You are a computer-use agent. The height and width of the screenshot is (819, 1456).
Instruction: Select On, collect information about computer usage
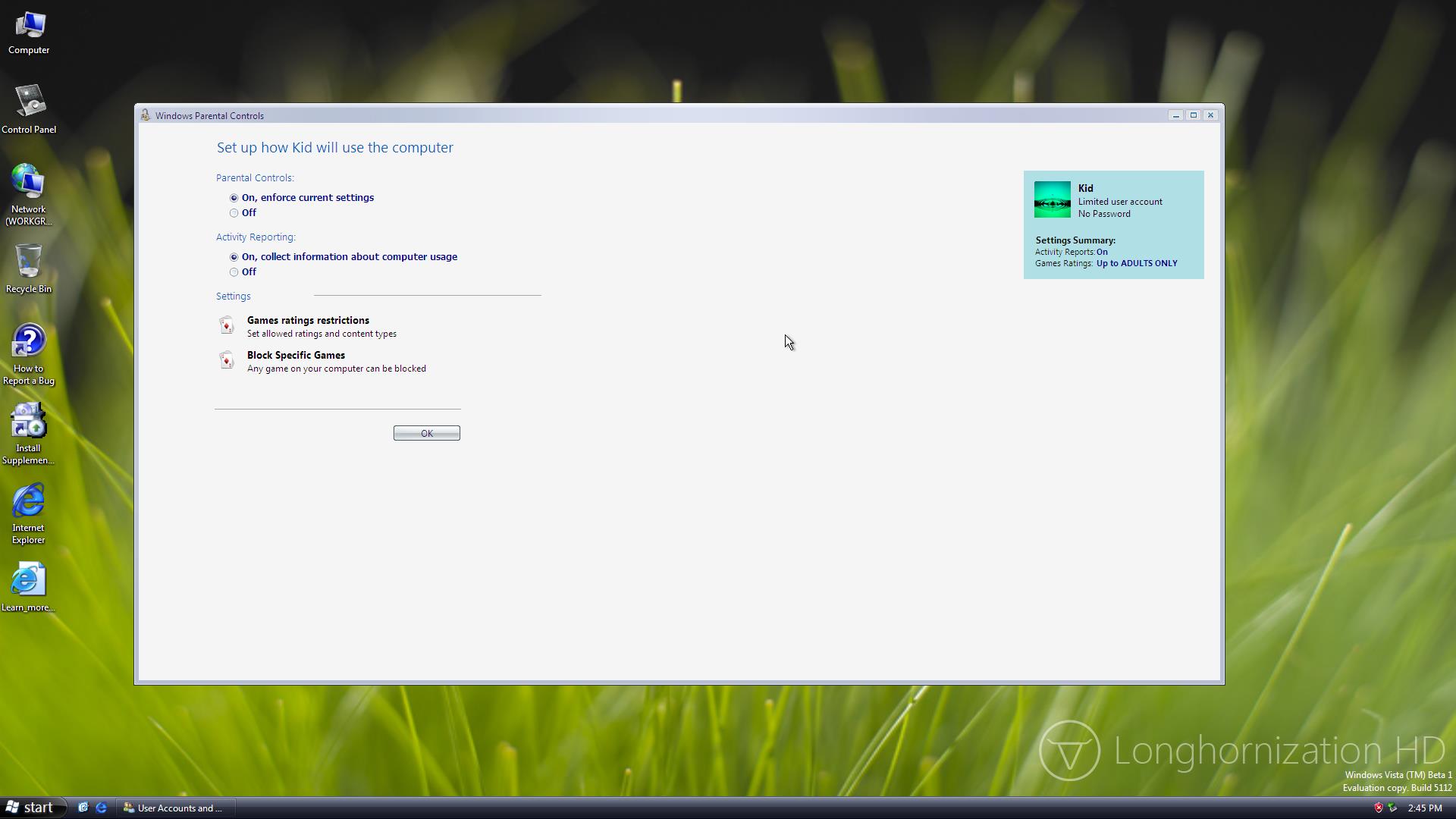pyautogui.click(x=234, y=257)
